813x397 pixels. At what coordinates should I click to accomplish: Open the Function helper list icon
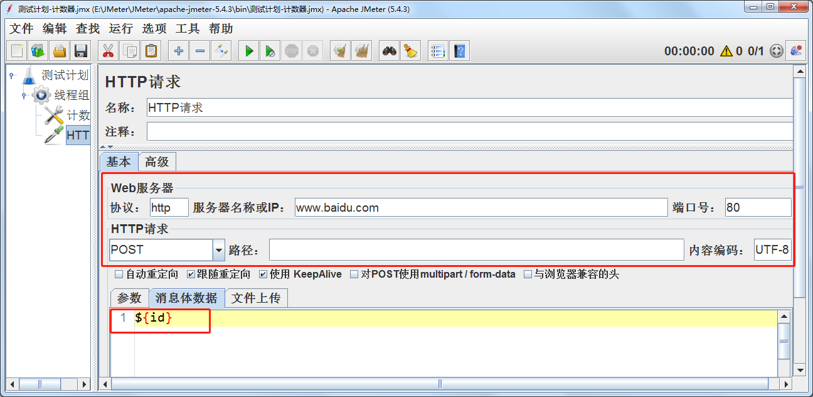click(x=438, y=51)
